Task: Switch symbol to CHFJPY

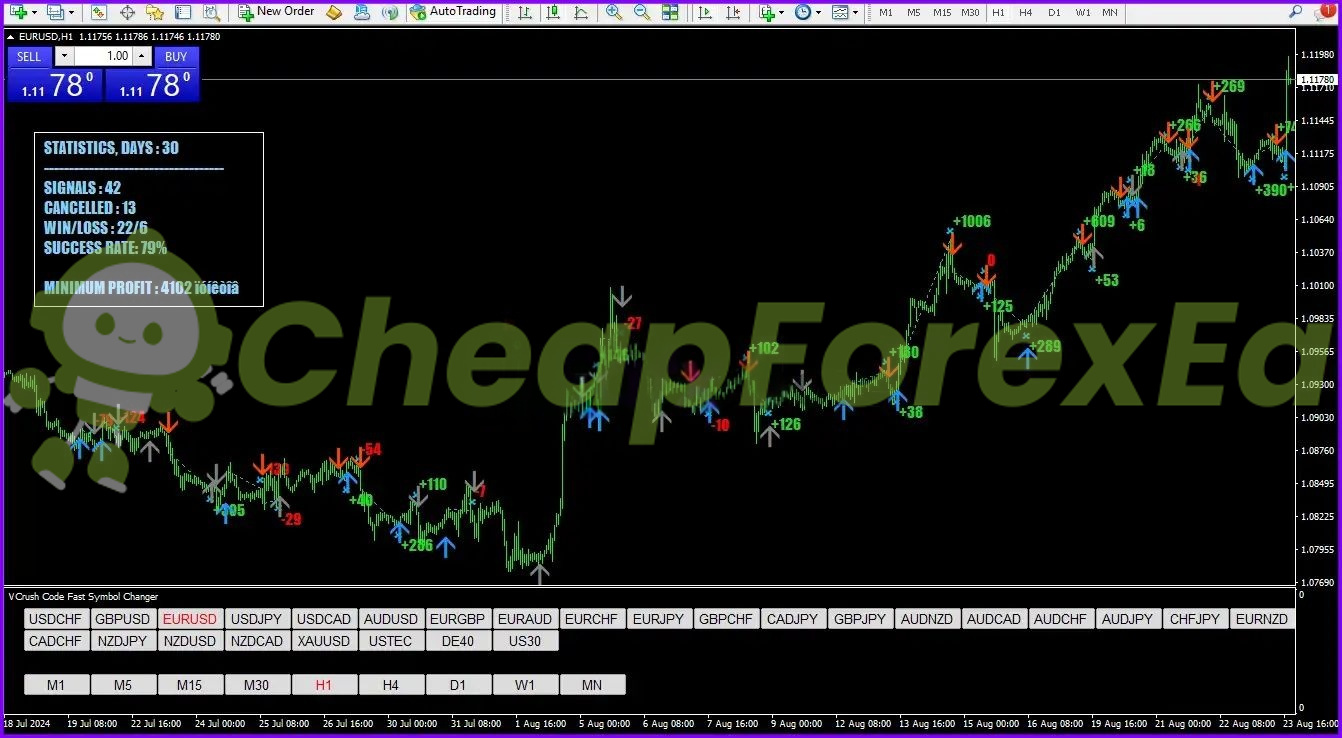Action: 1195,619
